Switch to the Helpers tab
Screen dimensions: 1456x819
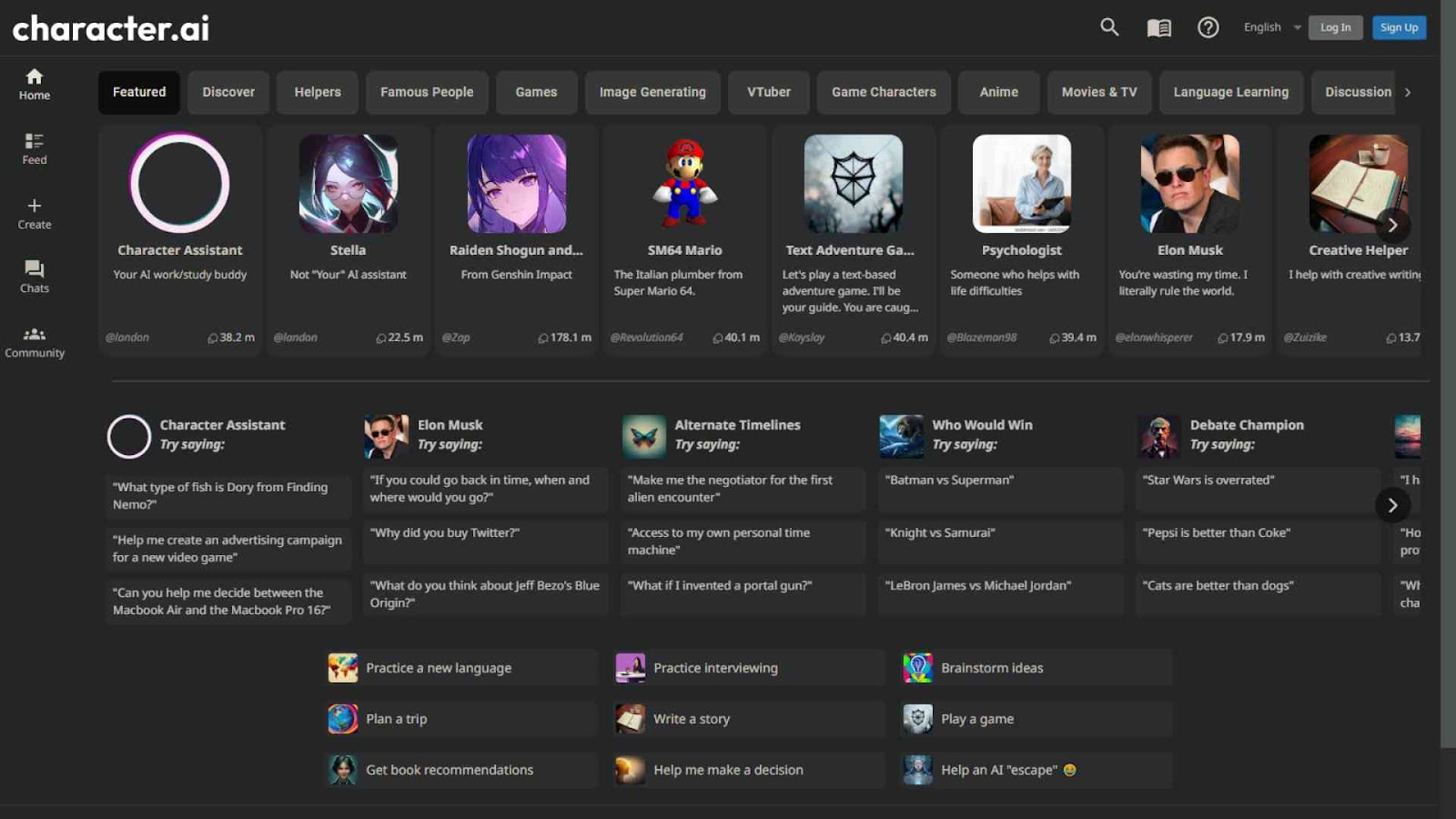[x=318, y=92]
